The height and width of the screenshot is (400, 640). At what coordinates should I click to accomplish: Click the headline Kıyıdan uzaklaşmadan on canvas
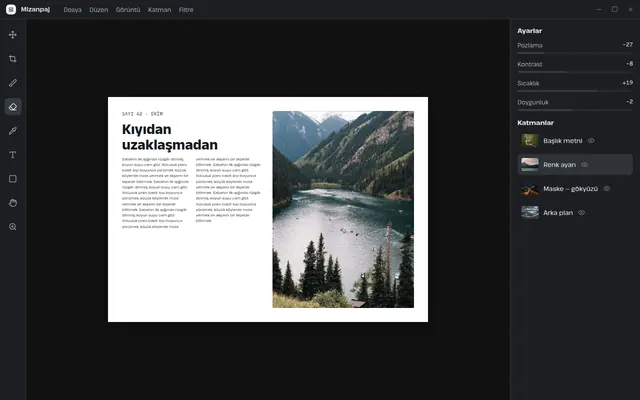point(170,137)
